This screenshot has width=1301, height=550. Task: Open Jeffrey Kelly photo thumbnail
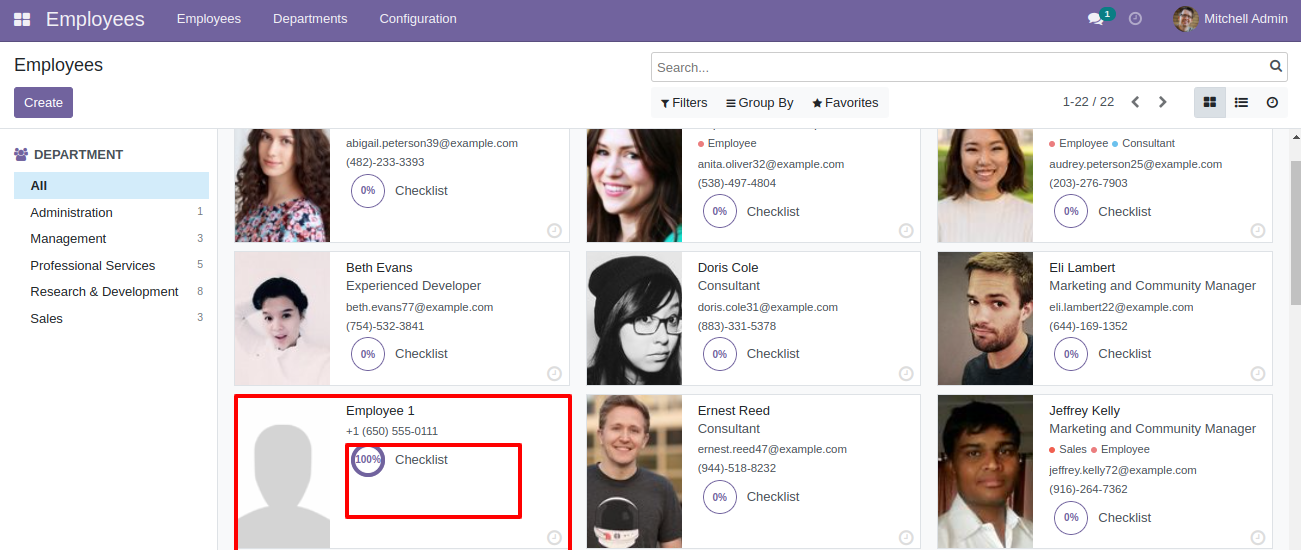click(x=985, y=472)
